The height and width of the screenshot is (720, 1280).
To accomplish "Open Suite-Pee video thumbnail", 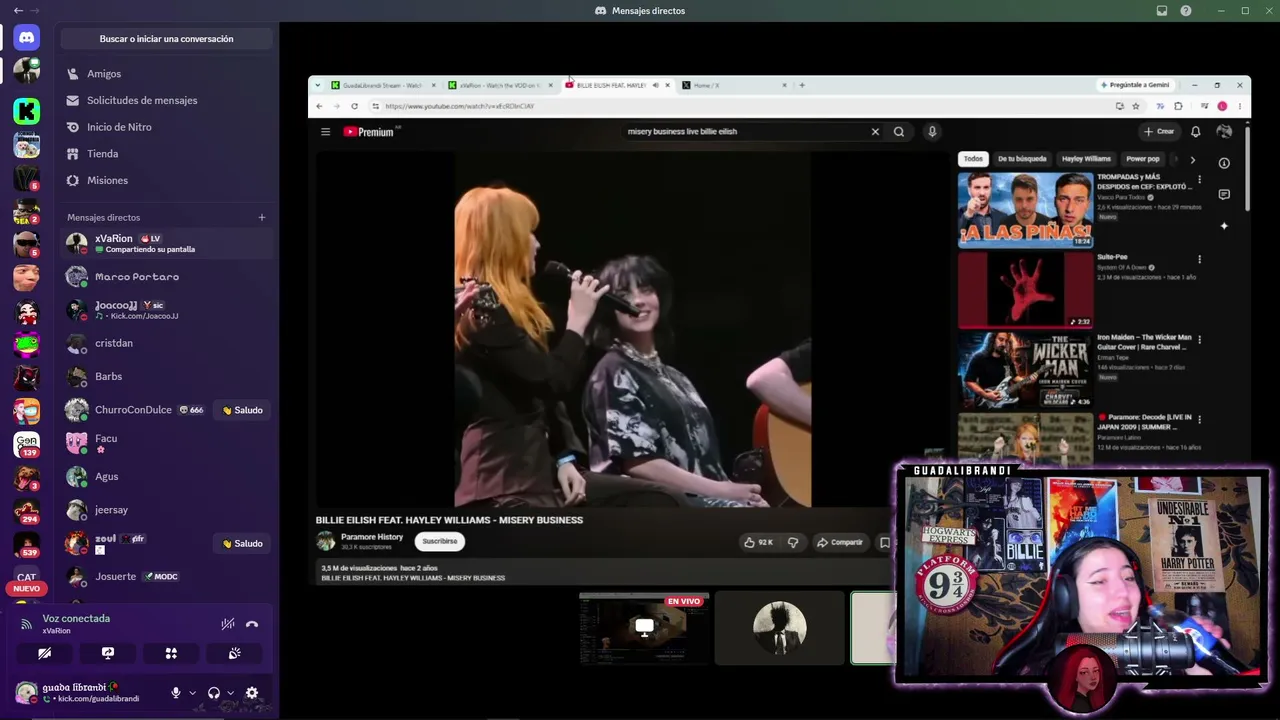I will click(x=1026, y=290).
